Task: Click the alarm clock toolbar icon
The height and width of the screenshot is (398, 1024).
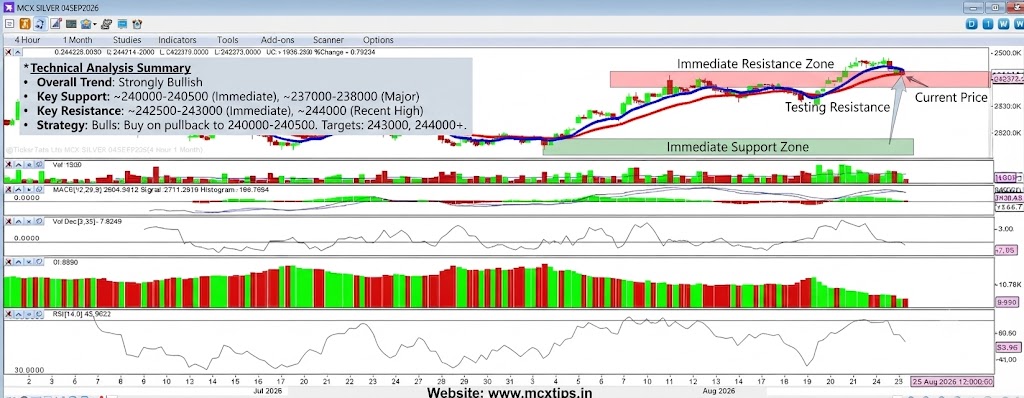Action: tap(137, 24)
